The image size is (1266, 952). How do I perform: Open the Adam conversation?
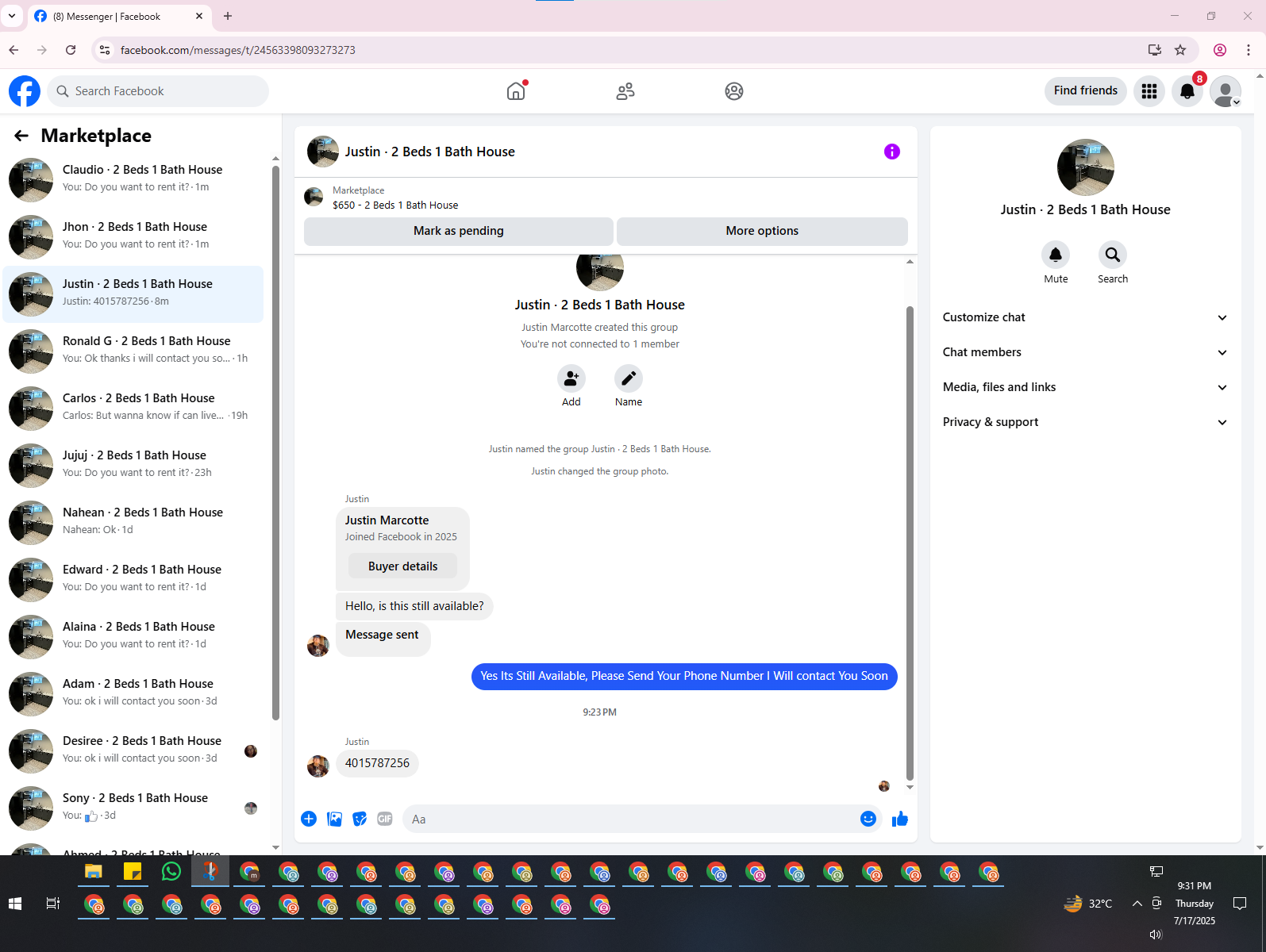(133, 694)
